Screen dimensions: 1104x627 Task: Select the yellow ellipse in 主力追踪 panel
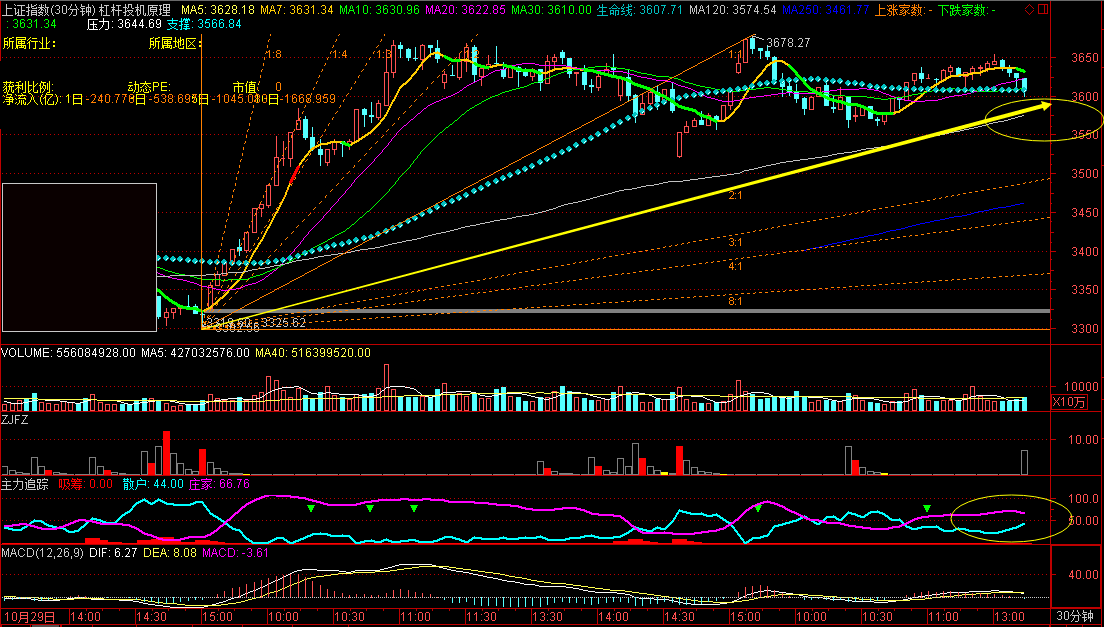[1010, 518]
